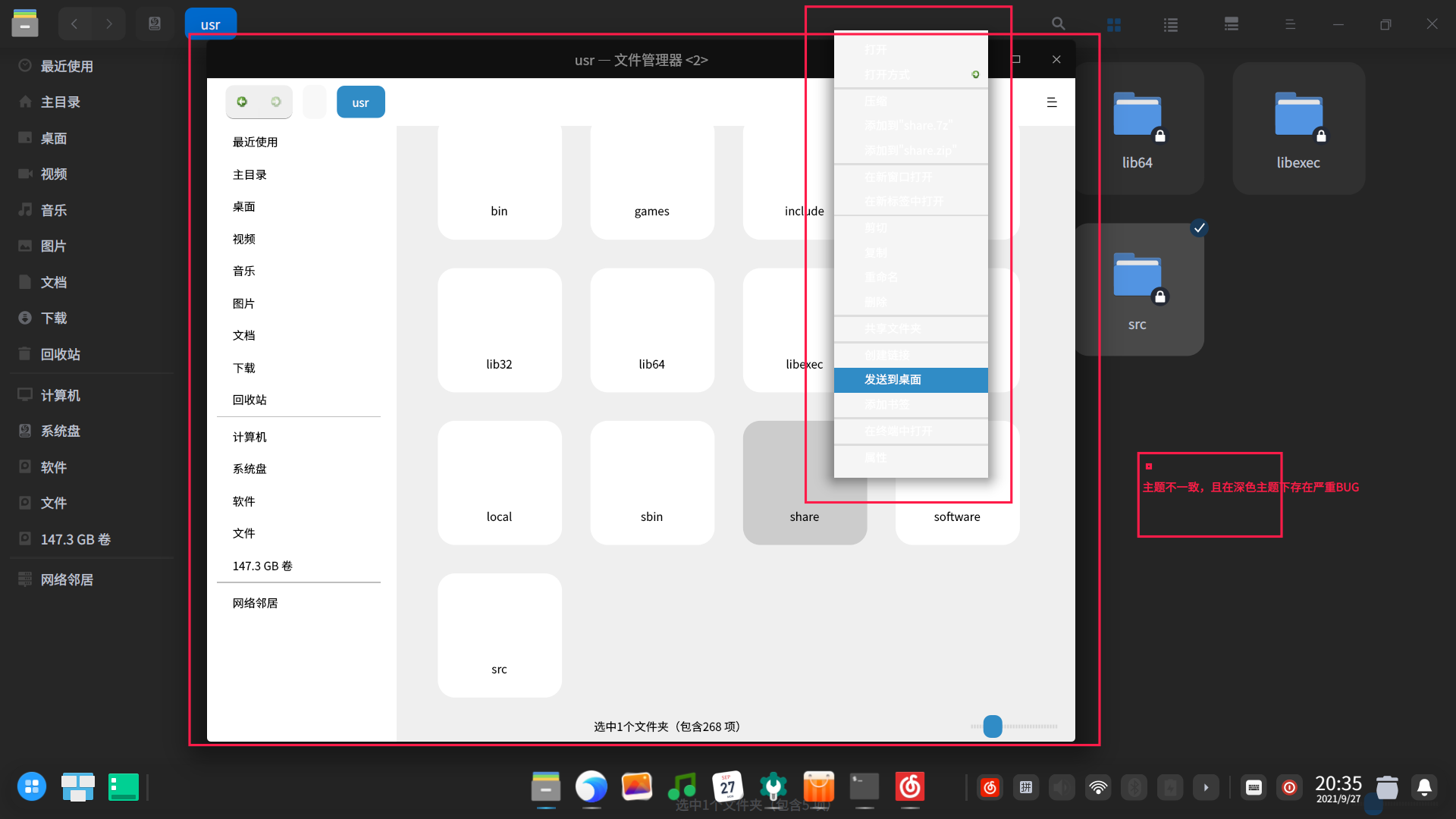This screenshot has height=819, width=1456.
Task: Expand the hidden system tray arrow
Action: coord(1206,787)
